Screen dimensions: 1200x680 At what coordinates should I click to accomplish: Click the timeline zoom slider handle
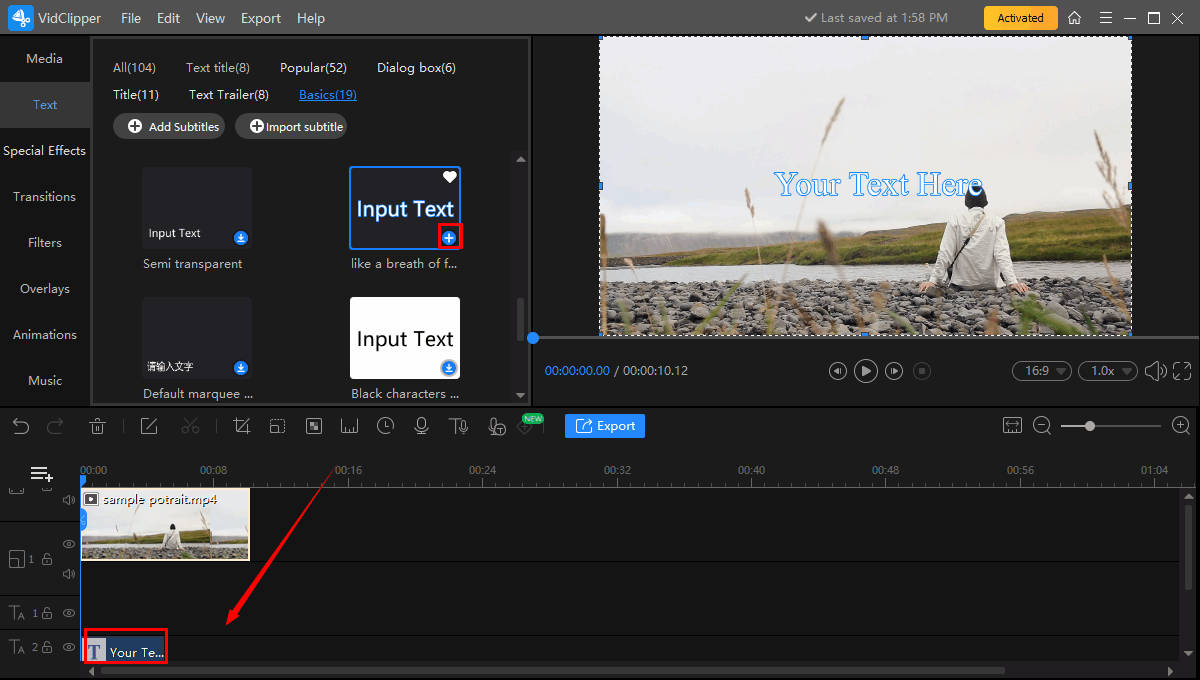pyautogui.click(x=1090, y=426)
